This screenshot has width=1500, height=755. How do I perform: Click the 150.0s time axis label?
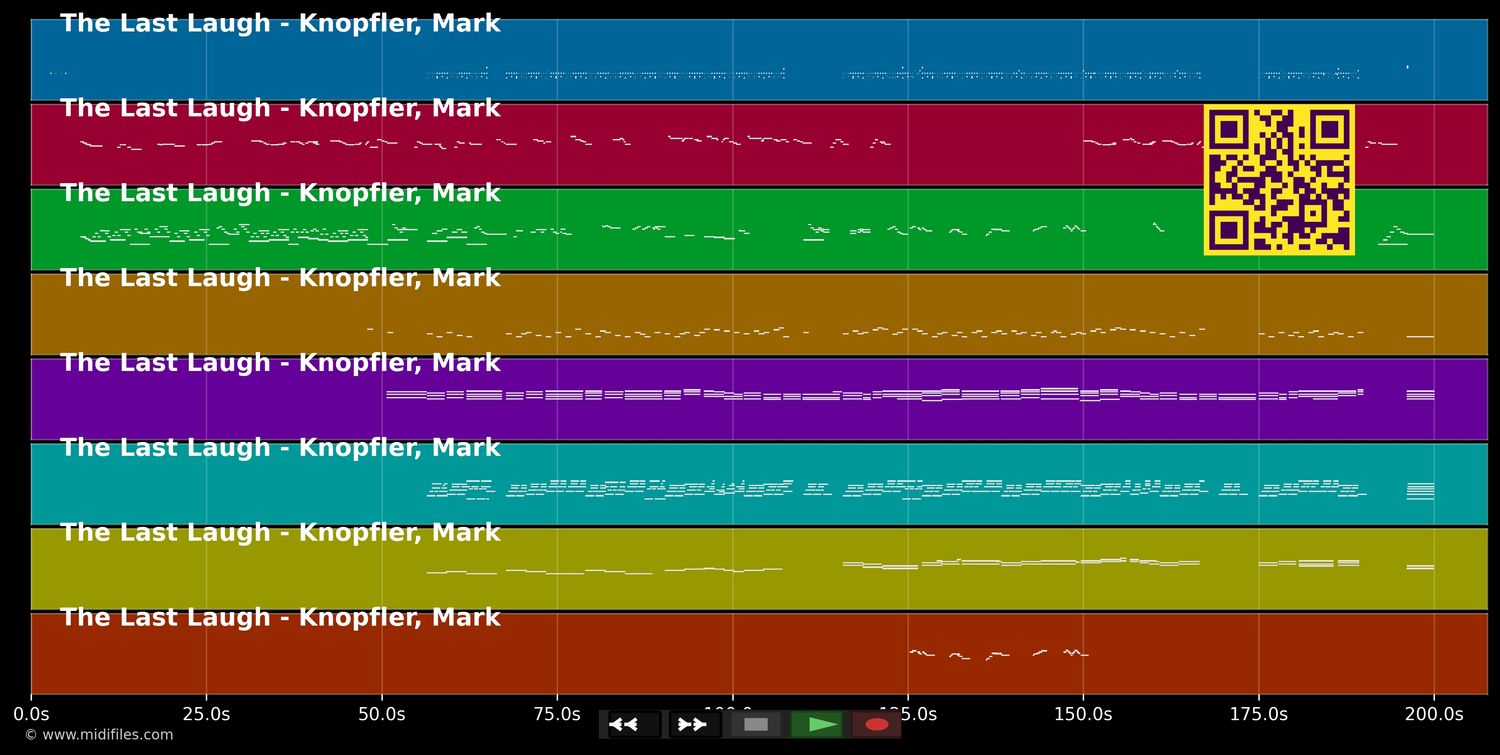click(1083, 714)
